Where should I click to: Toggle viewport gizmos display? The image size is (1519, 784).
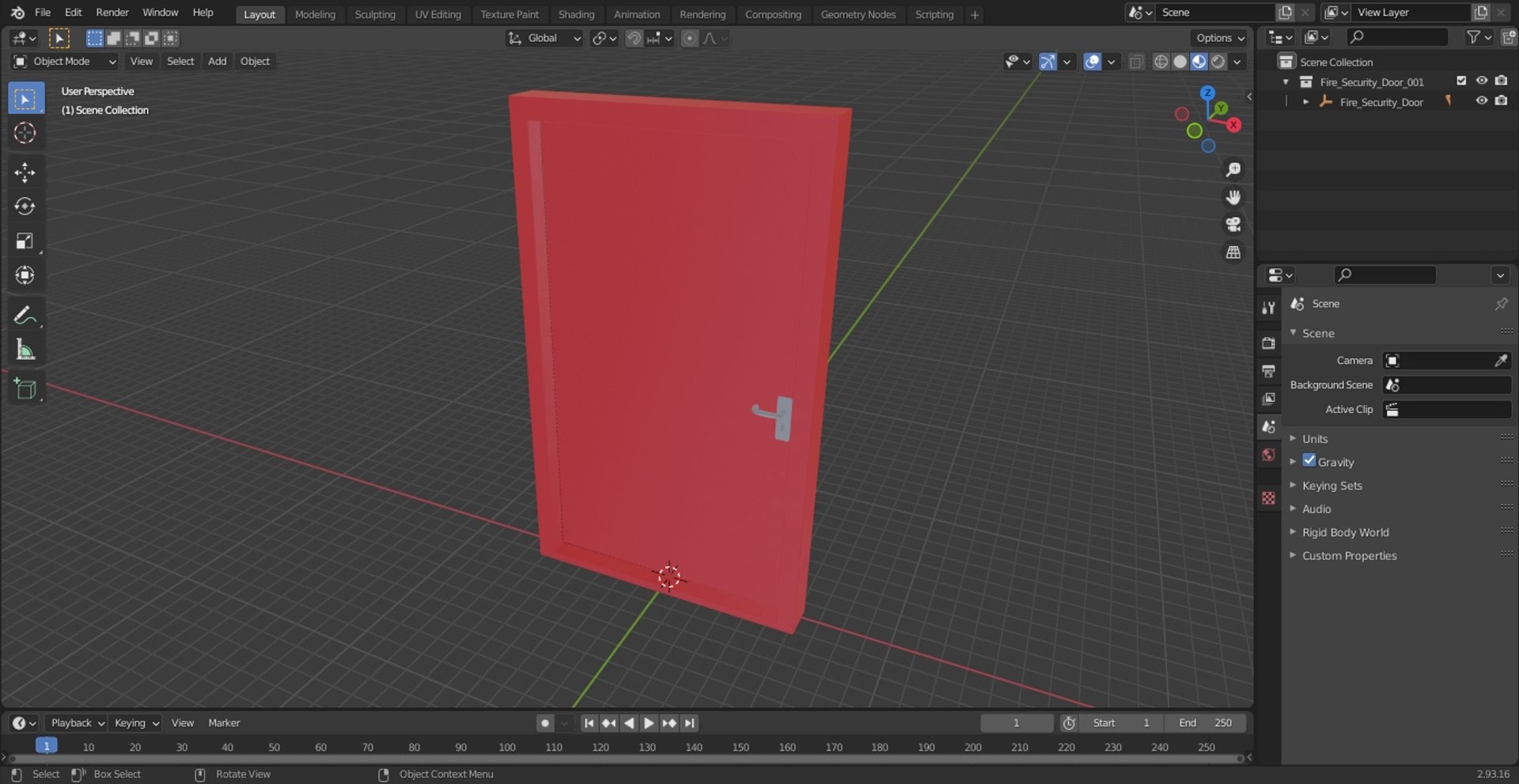[1047, 62]
